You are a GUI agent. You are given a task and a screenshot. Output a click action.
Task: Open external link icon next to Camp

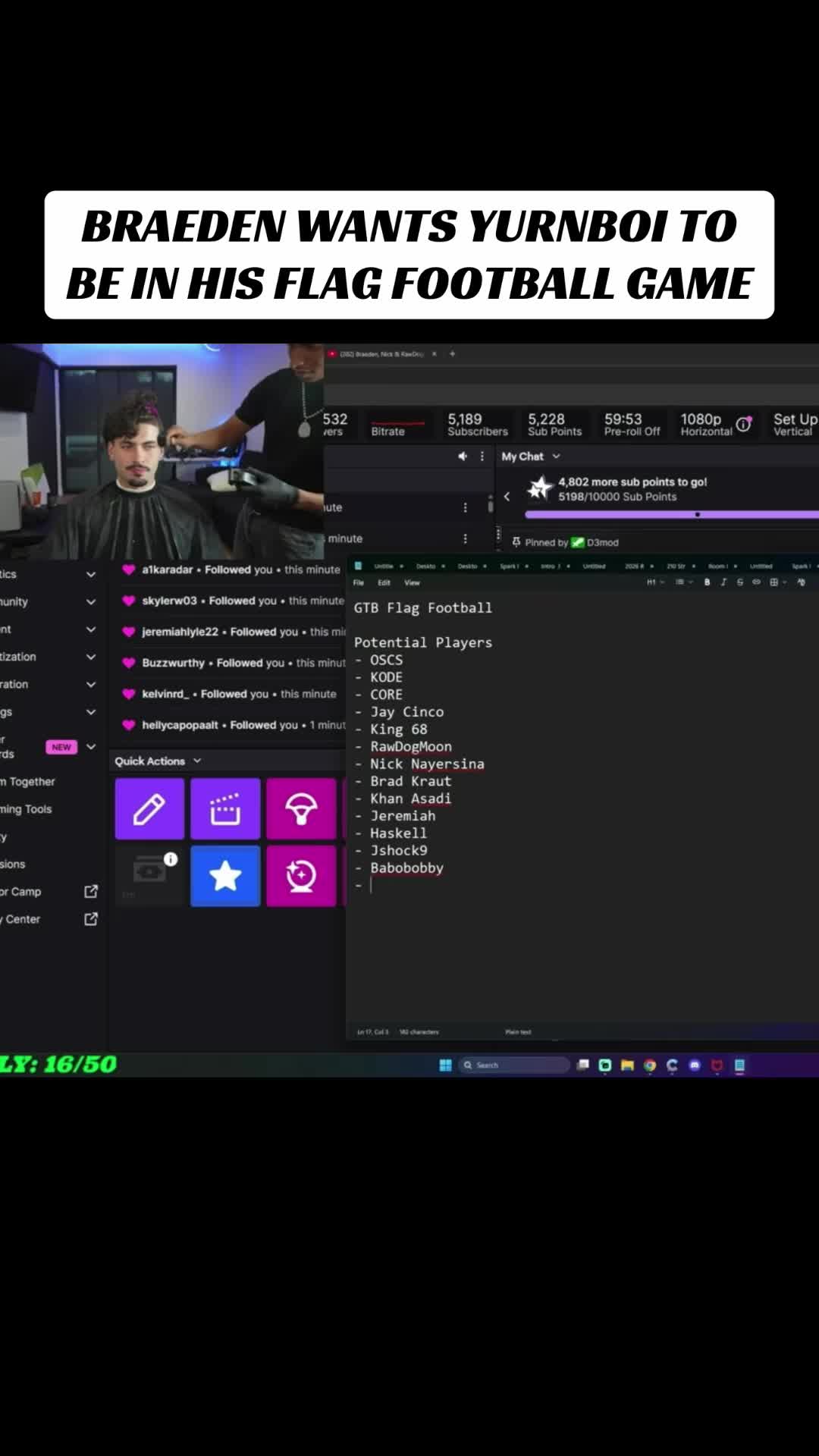point(91,891)
